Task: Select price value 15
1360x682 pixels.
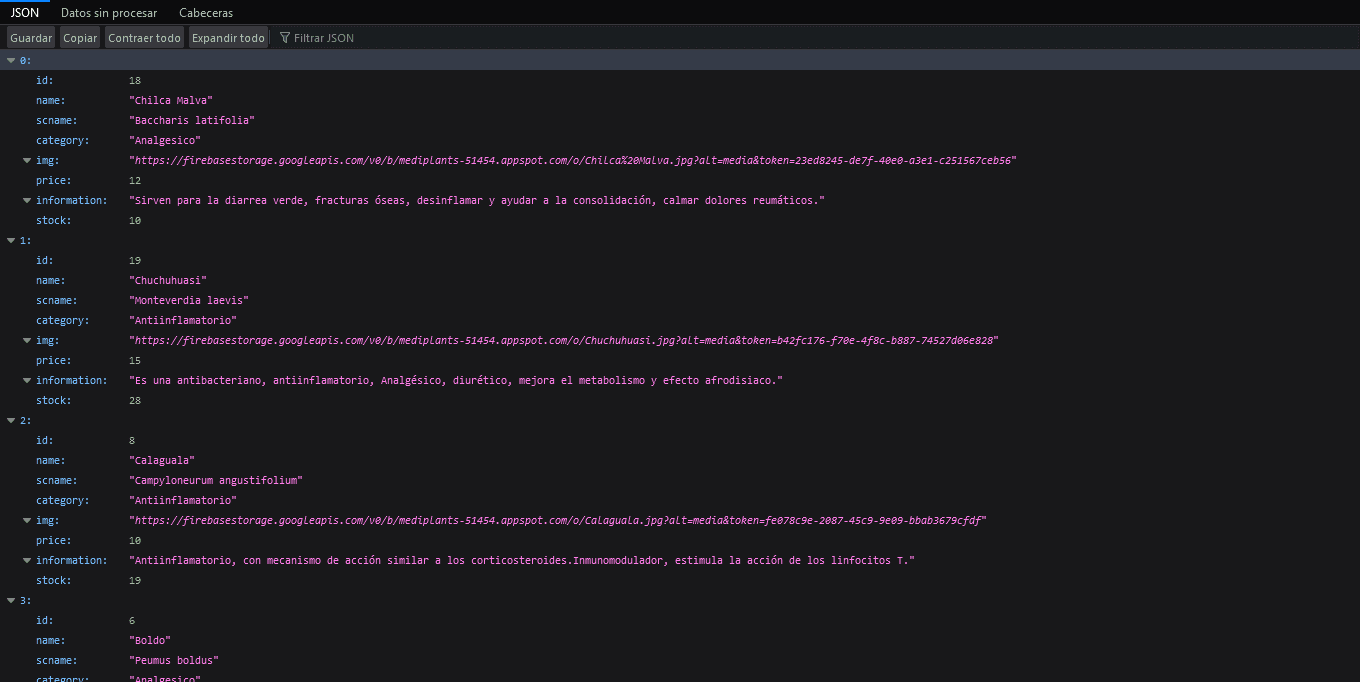Action: pos(135,360)
